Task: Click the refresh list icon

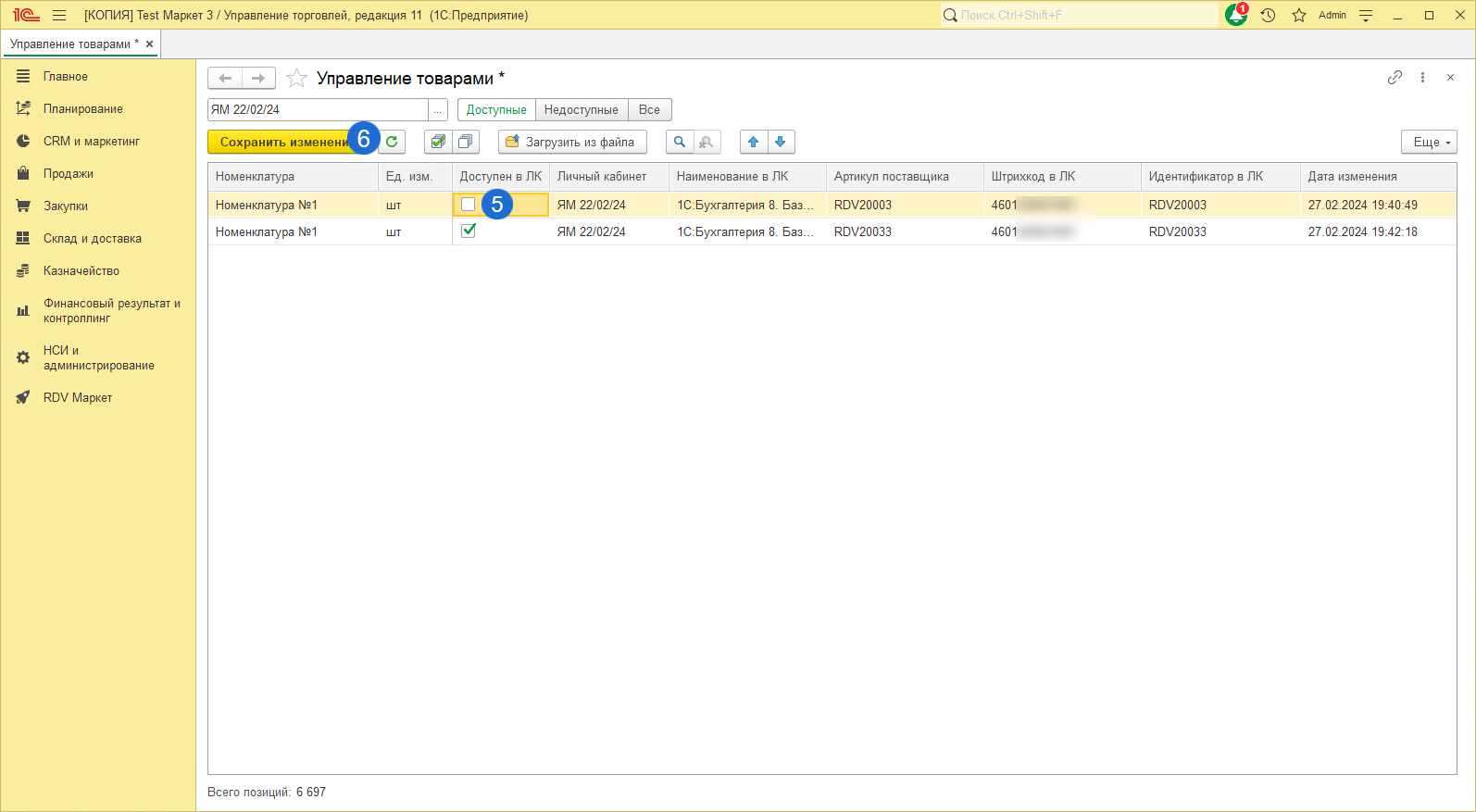Action: (x=393, y=142)
